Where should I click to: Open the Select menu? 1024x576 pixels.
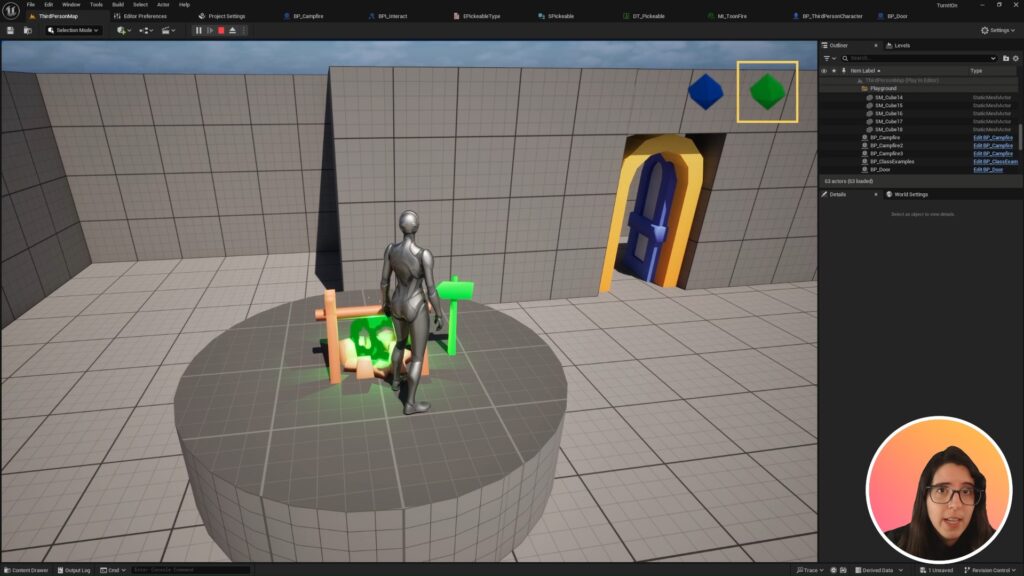[140, 5]
